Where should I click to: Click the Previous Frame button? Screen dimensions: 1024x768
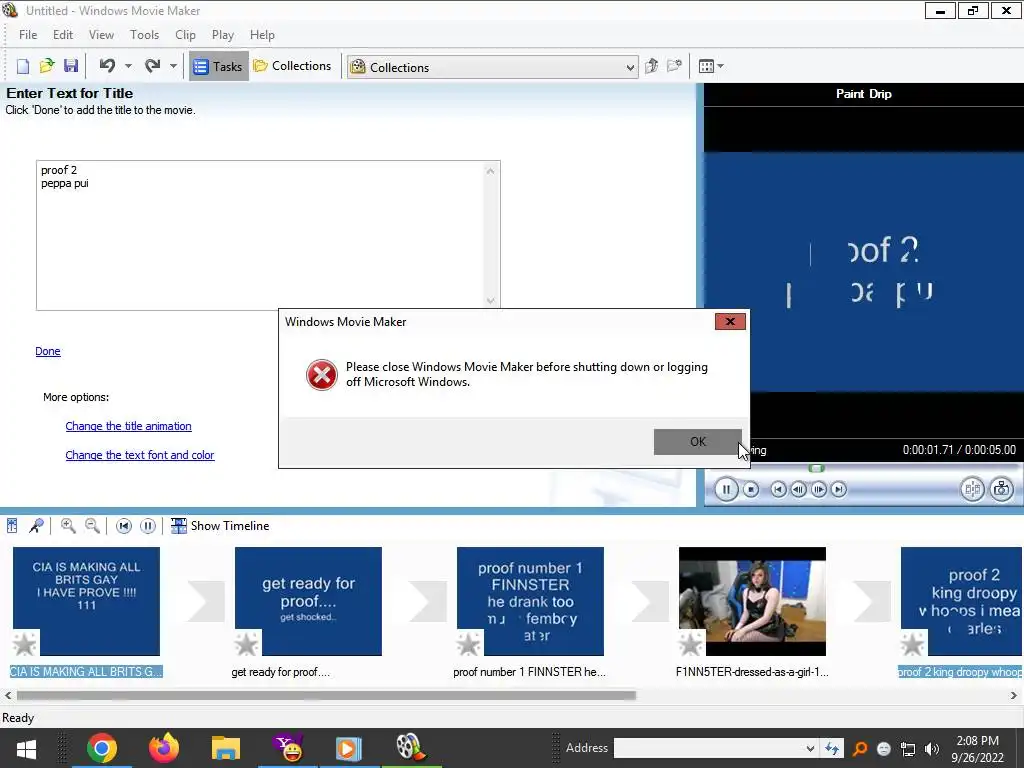[798, 489]
